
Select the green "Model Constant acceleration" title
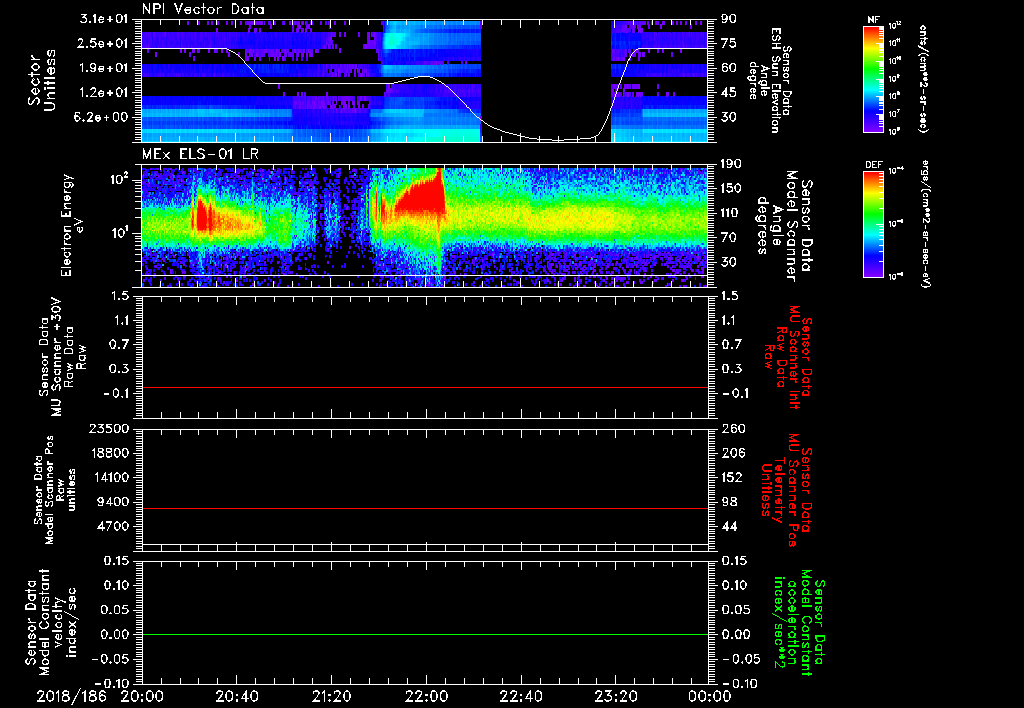(799, 624)
